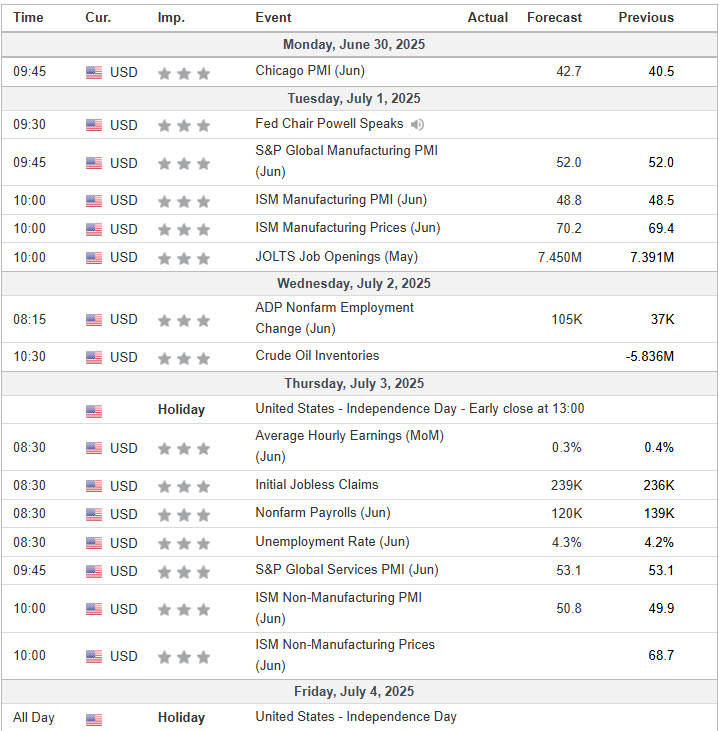Screen dimensions: 719x731
Task: Open the ISM Manufacturing PMI (Jun) event
Action: coord(341,200)
